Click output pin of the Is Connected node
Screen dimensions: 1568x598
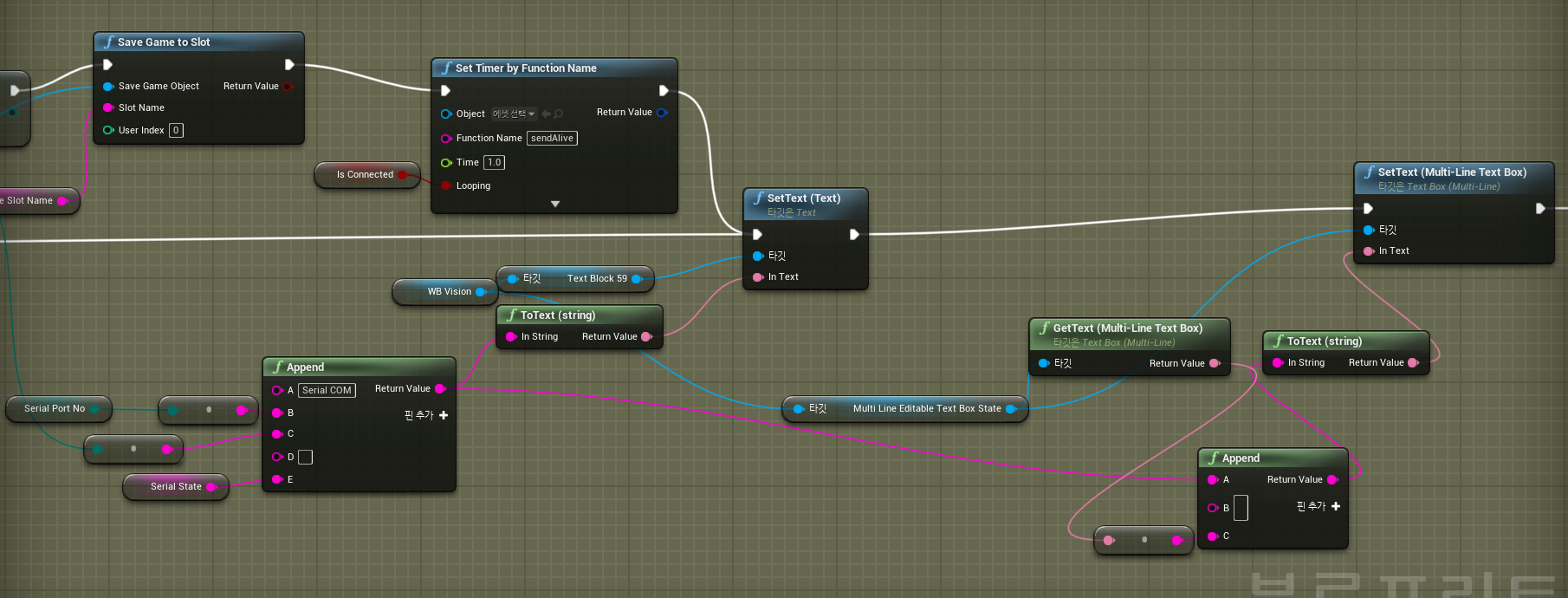(403, 175)
